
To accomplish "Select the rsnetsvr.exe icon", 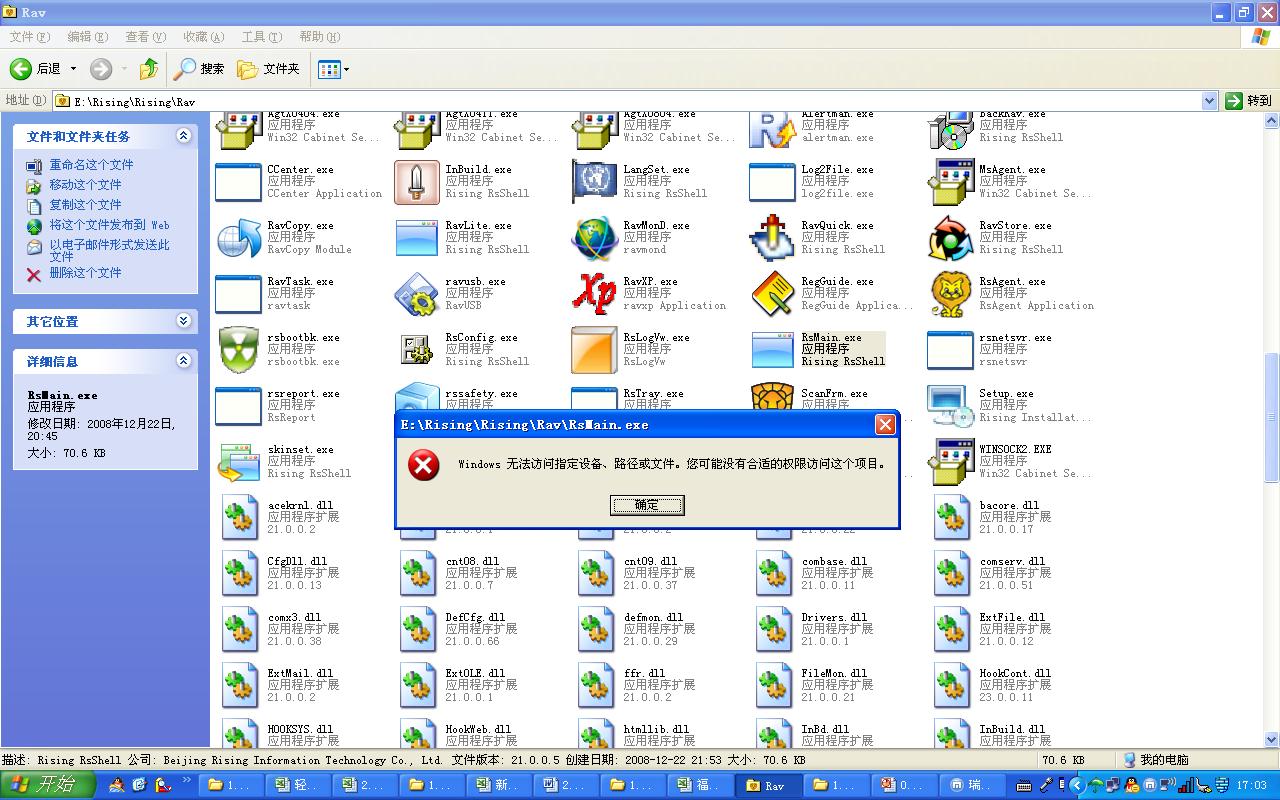I will 950,350.
